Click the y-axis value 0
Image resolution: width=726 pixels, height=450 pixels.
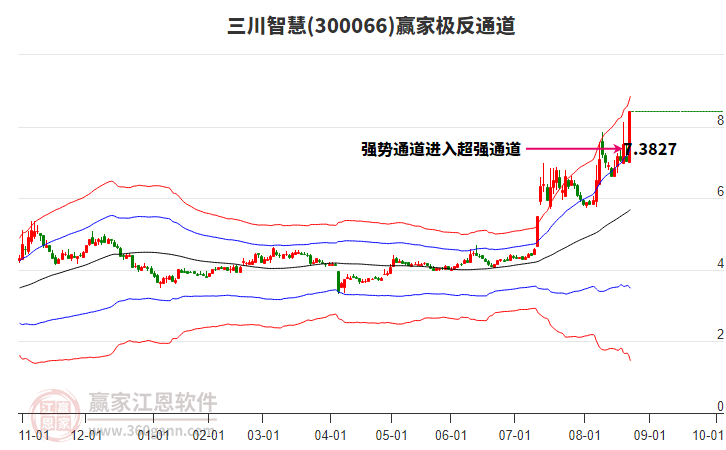click(x=720, y=406)
